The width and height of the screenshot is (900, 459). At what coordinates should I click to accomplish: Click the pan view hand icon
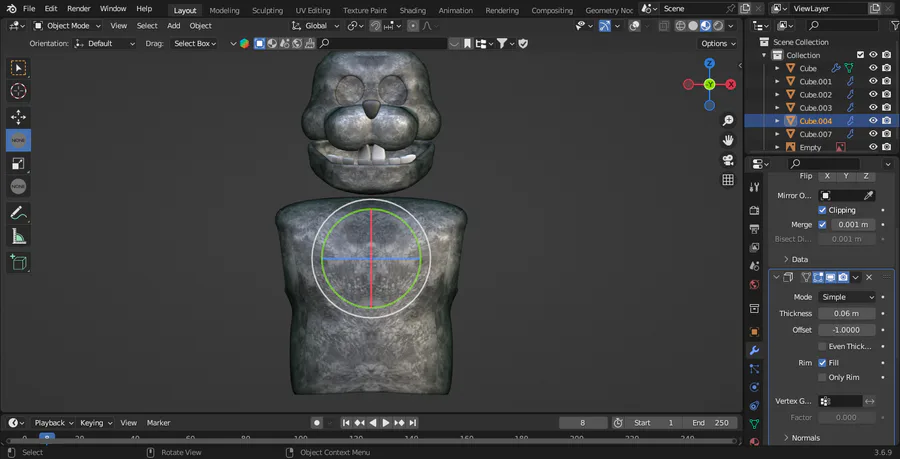(x=728, y=140)
